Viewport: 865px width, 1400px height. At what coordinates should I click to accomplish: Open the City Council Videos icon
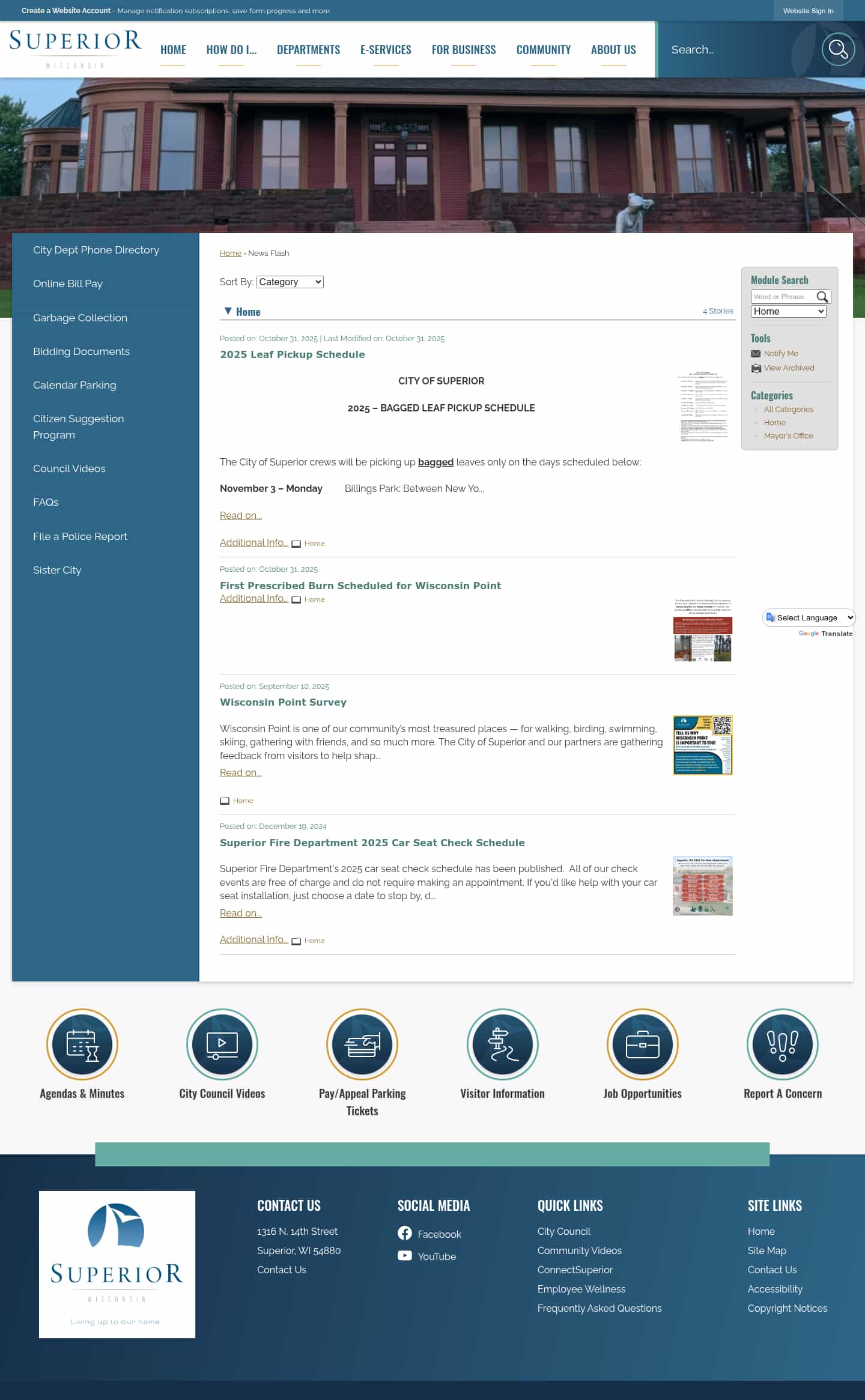[222, 1044]
